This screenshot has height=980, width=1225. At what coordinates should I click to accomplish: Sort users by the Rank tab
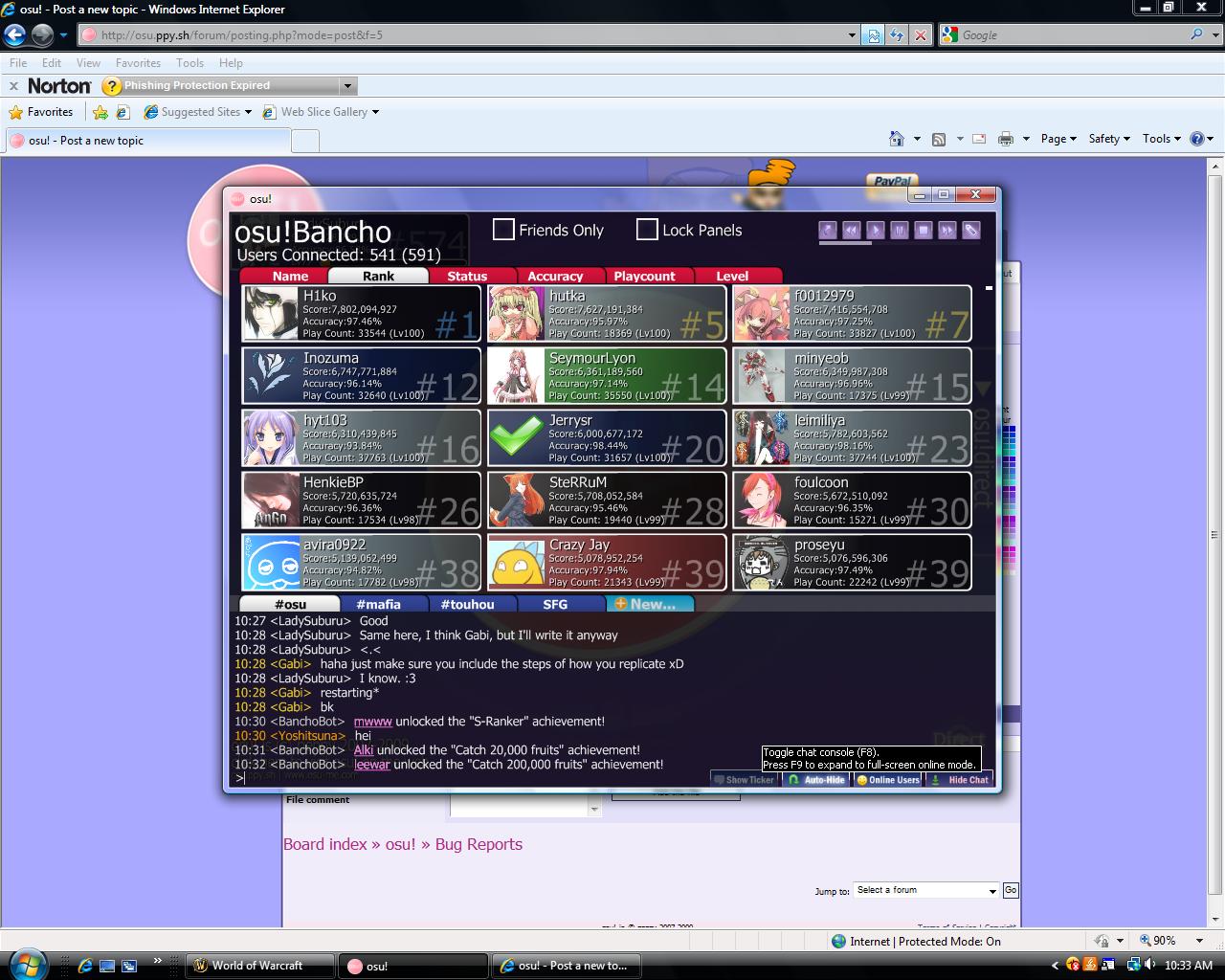click(x=378, y=276)
